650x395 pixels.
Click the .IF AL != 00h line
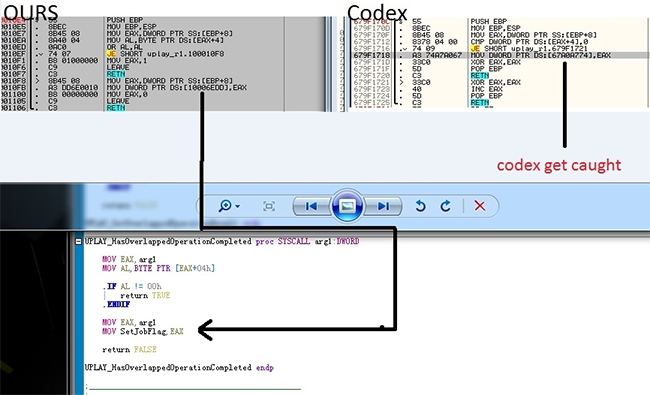(132, 286)
